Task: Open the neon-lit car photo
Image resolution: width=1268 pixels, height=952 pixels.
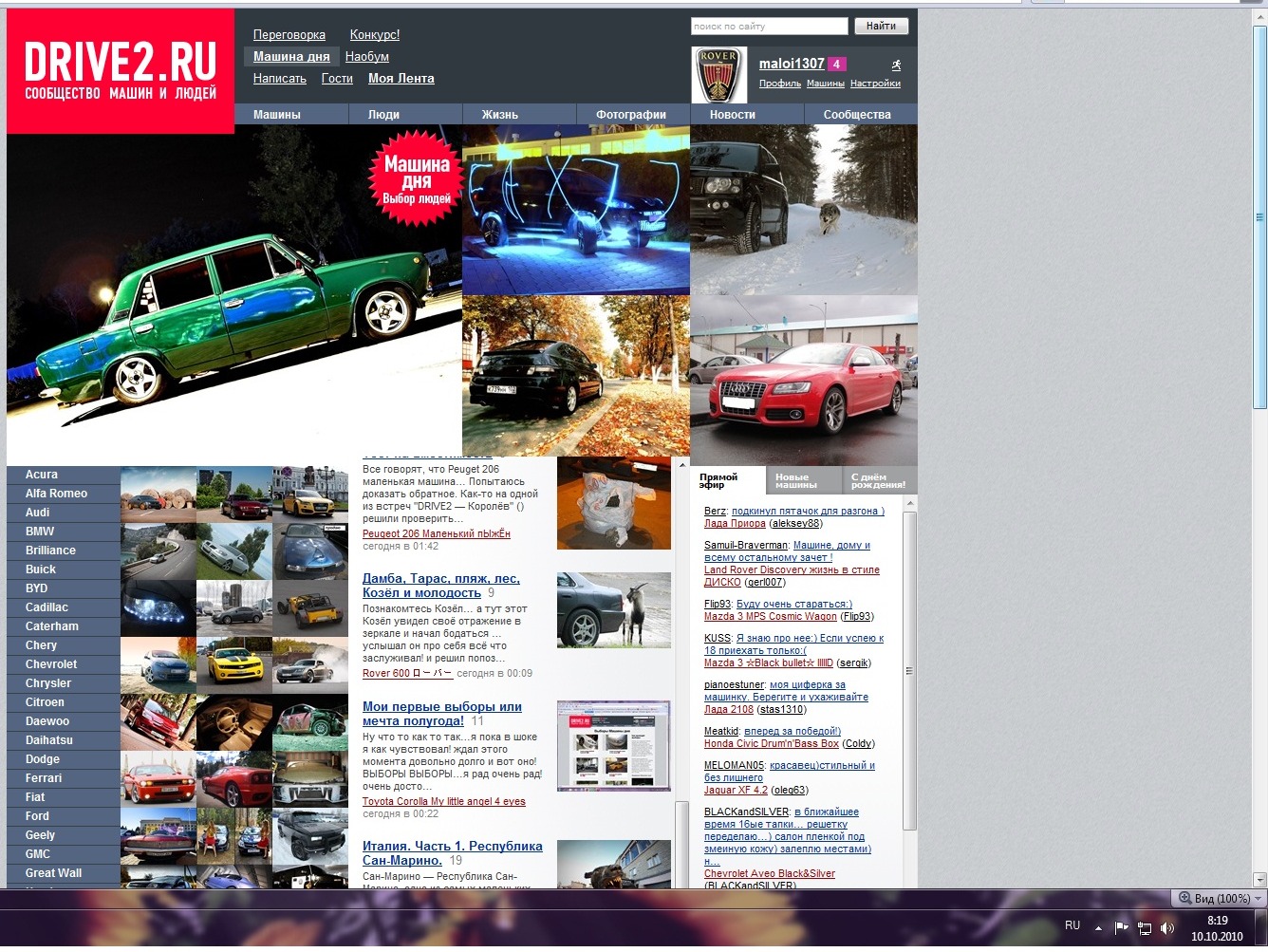Action: 576,210
